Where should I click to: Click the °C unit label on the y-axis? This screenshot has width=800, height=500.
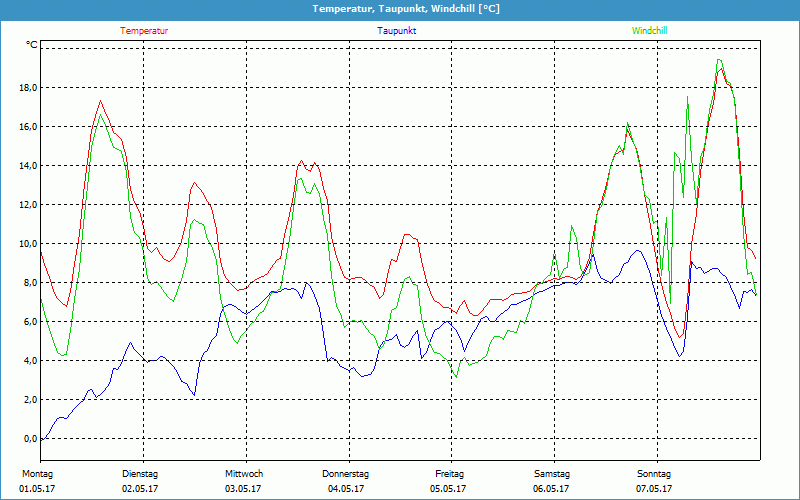[x=32, y=45]
